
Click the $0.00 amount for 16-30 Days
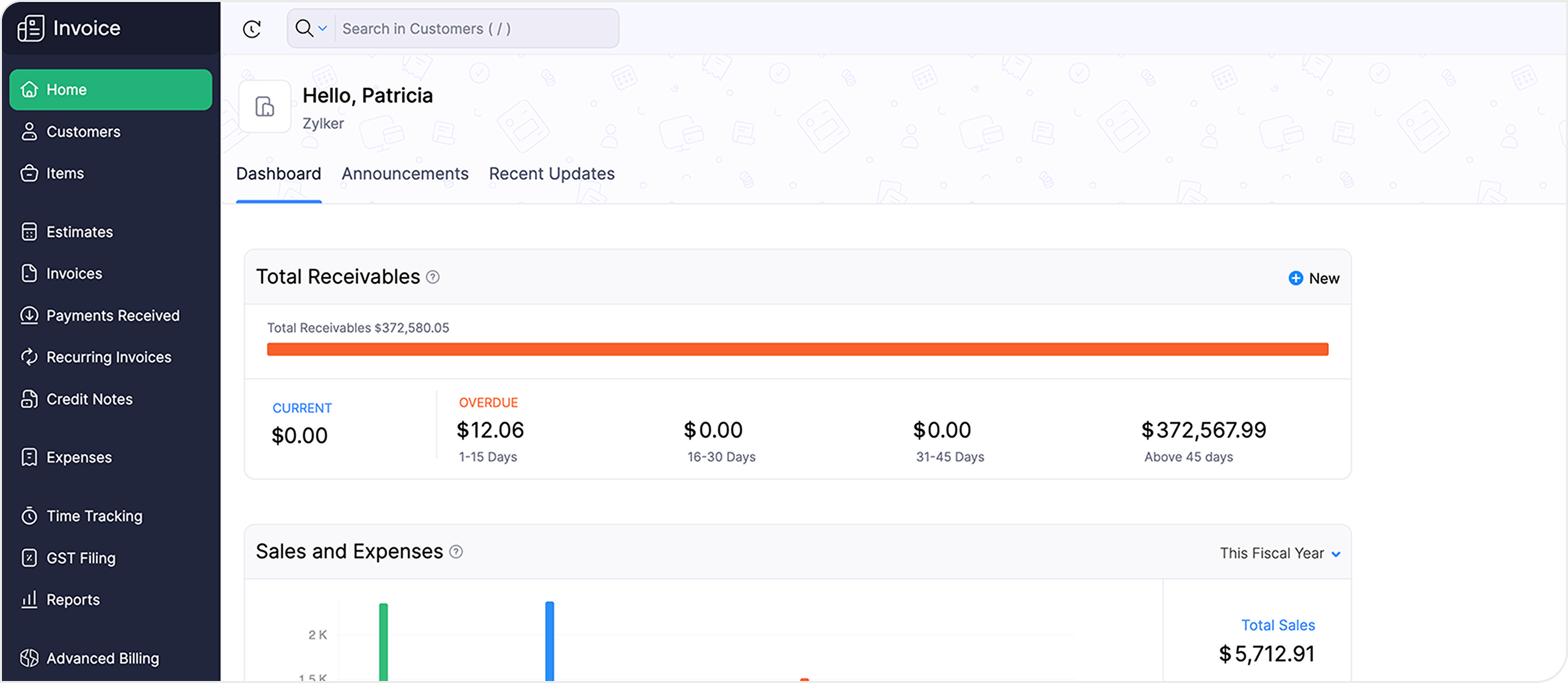coord(713,430)
